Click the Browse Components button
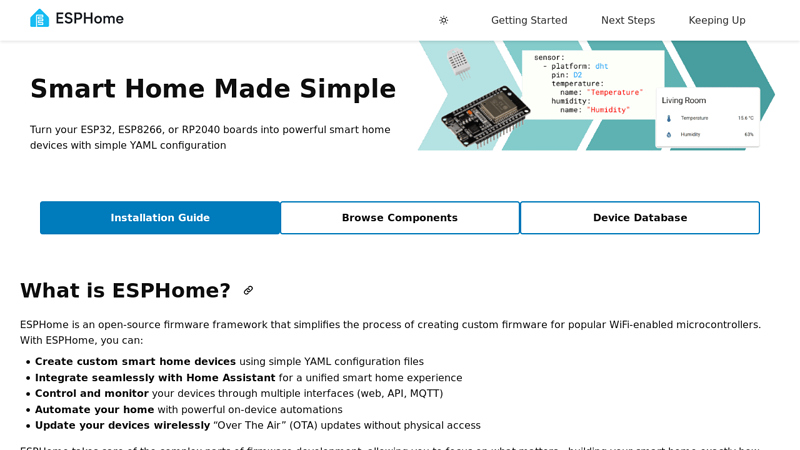 400,218
